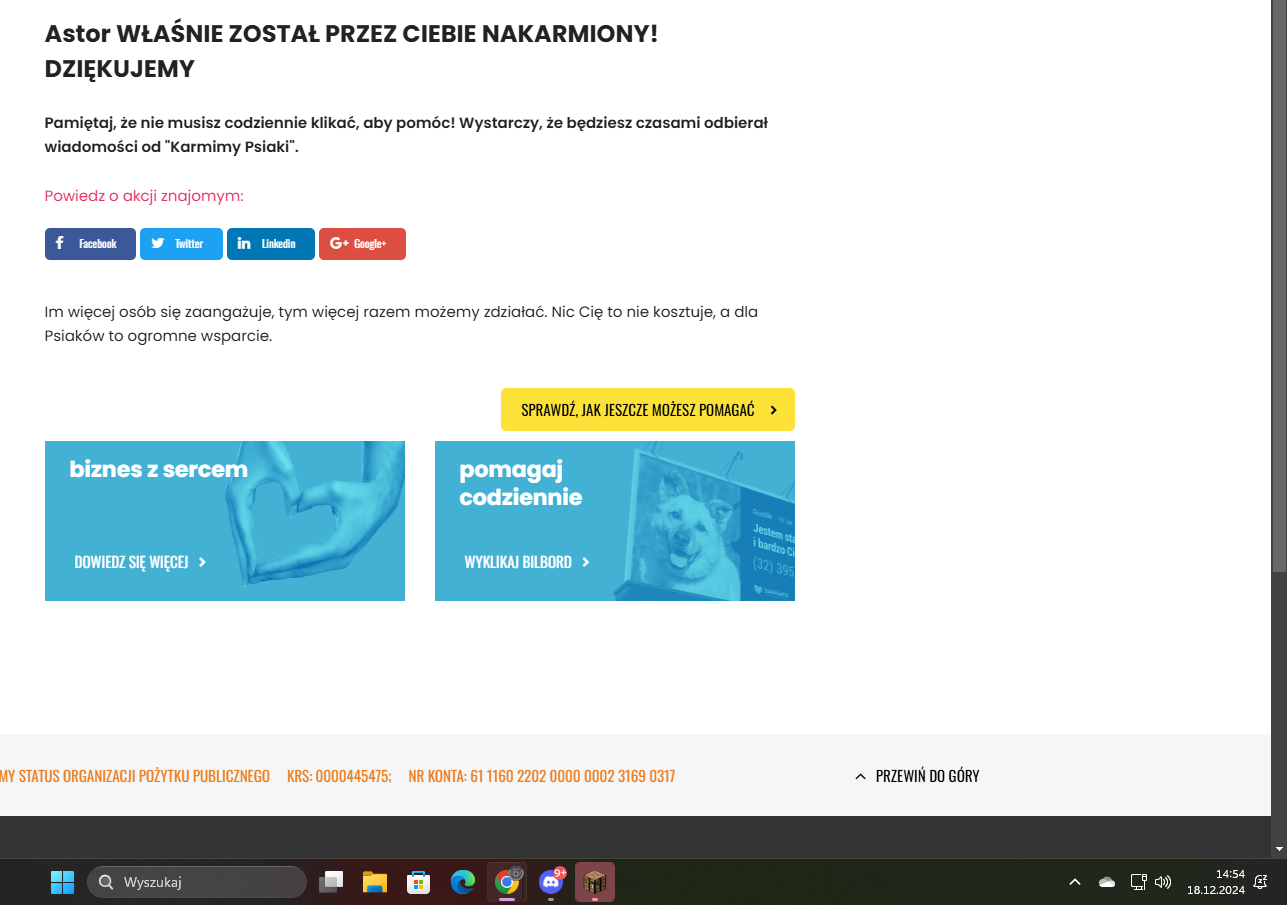Viewport: 1287px width, 905px height.
Task: Open the volume control in system tray
Action: 1163,882
